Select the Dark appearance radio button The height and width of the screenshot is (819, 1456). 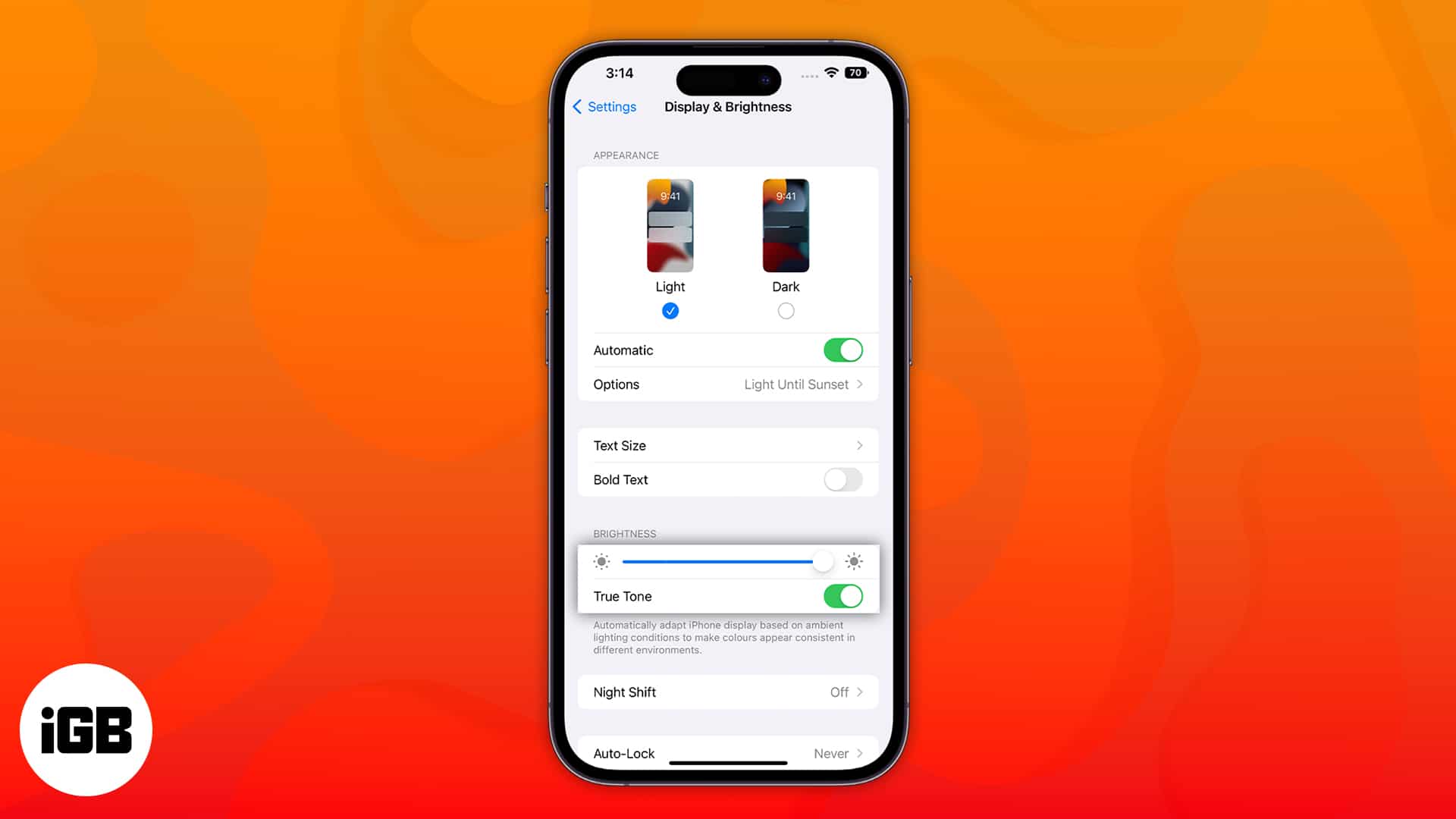pos(786,311)
